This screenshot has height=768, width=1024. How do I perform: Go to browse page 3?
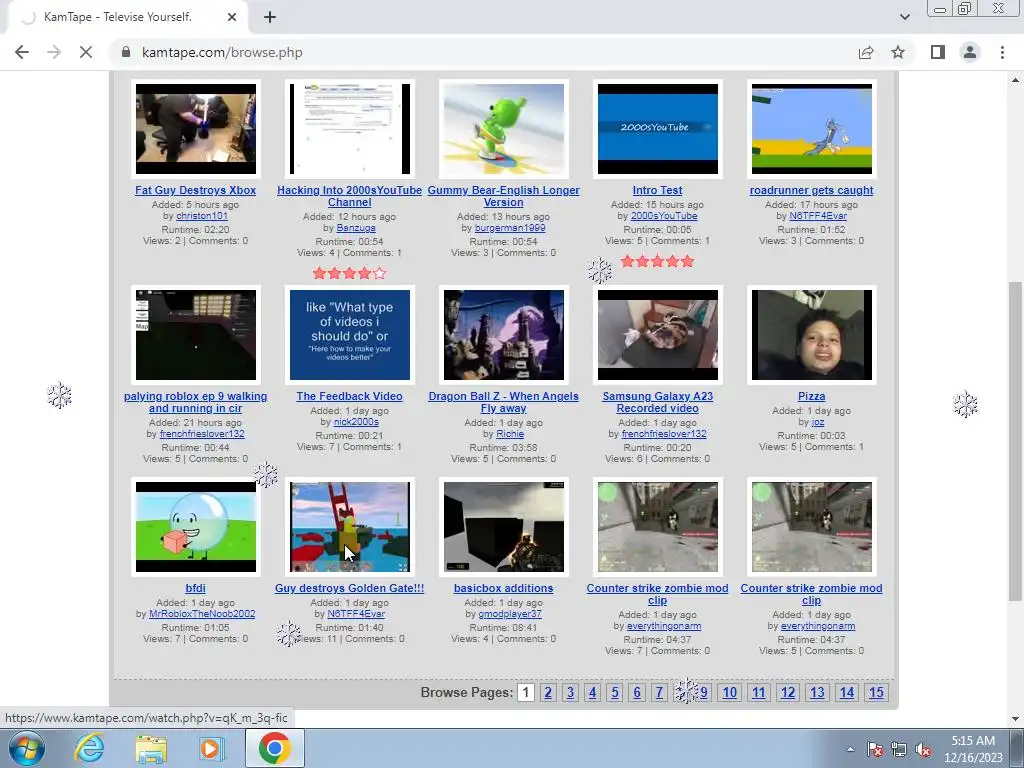(570, 692)
